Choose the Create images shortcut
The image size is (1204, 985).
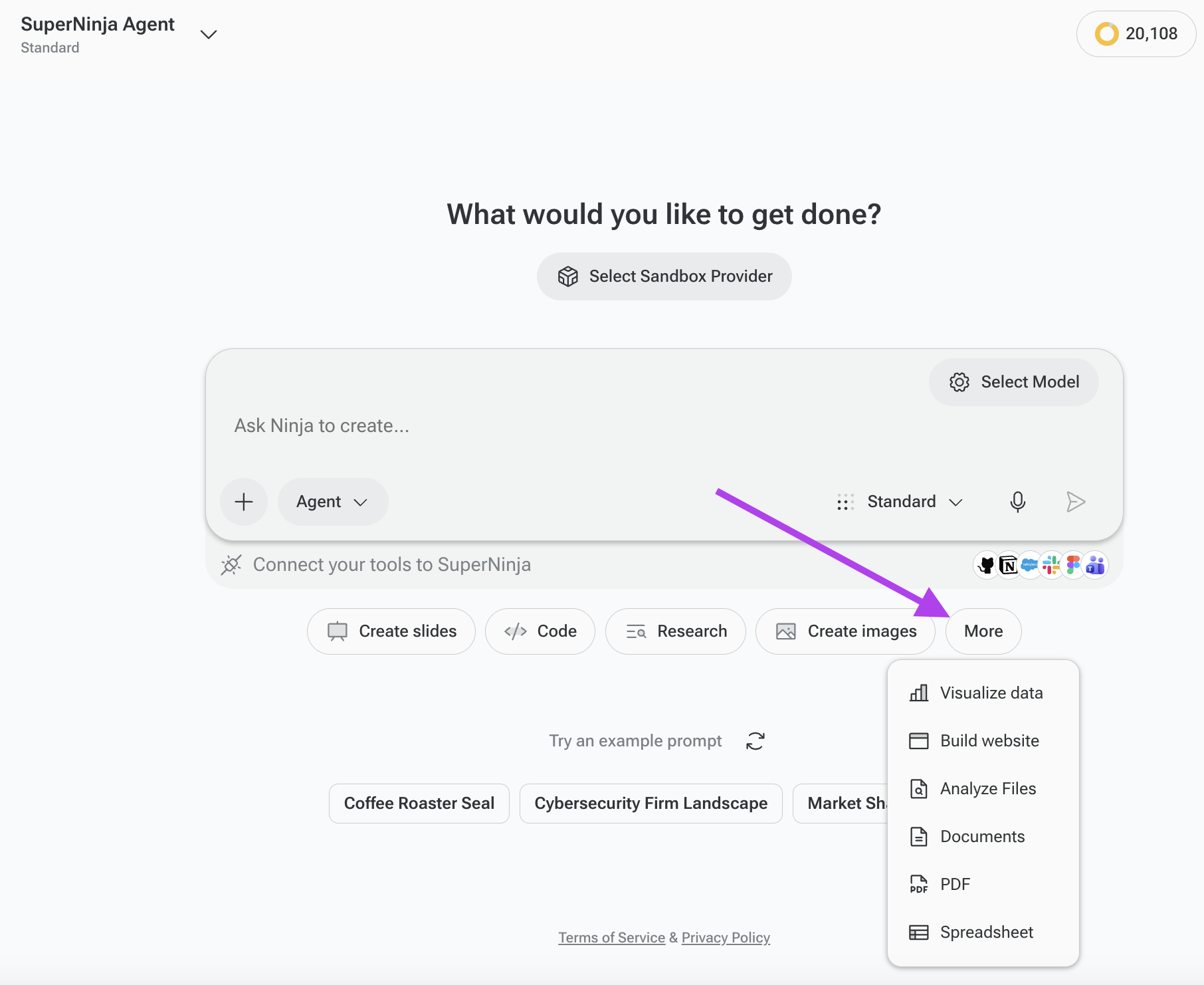click(x=846, y=631)
